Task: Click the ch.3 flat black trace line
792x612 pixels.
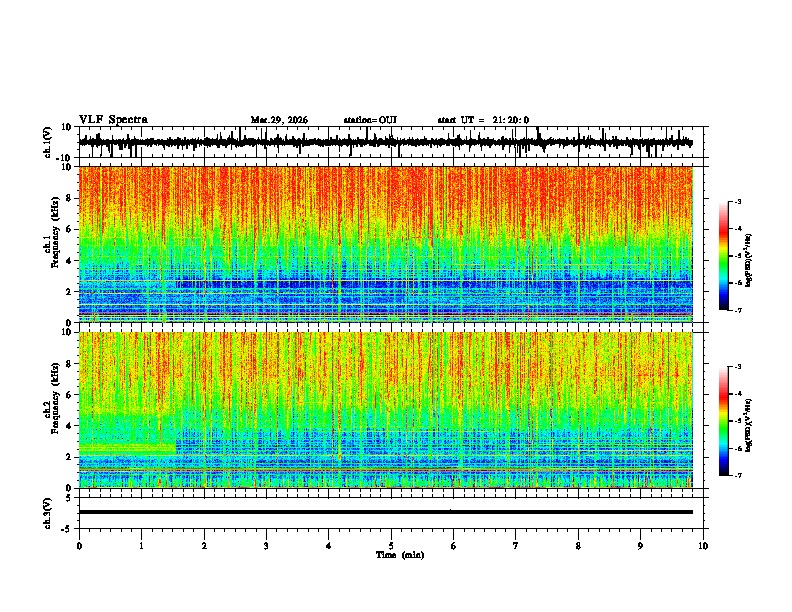Action: [x=386, y=512]
